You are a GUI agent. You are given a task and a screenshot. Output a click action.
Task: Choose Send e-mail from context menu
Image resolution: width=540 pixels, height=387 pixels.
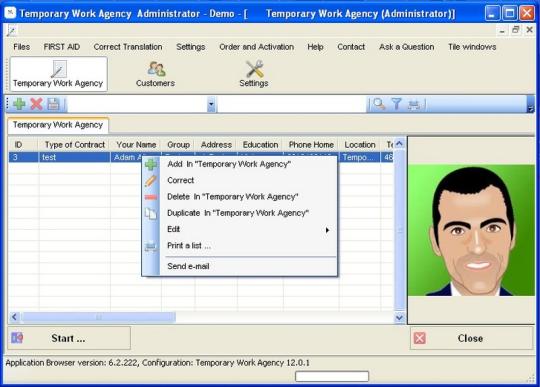pyautogui.click(x=240, y=266)
